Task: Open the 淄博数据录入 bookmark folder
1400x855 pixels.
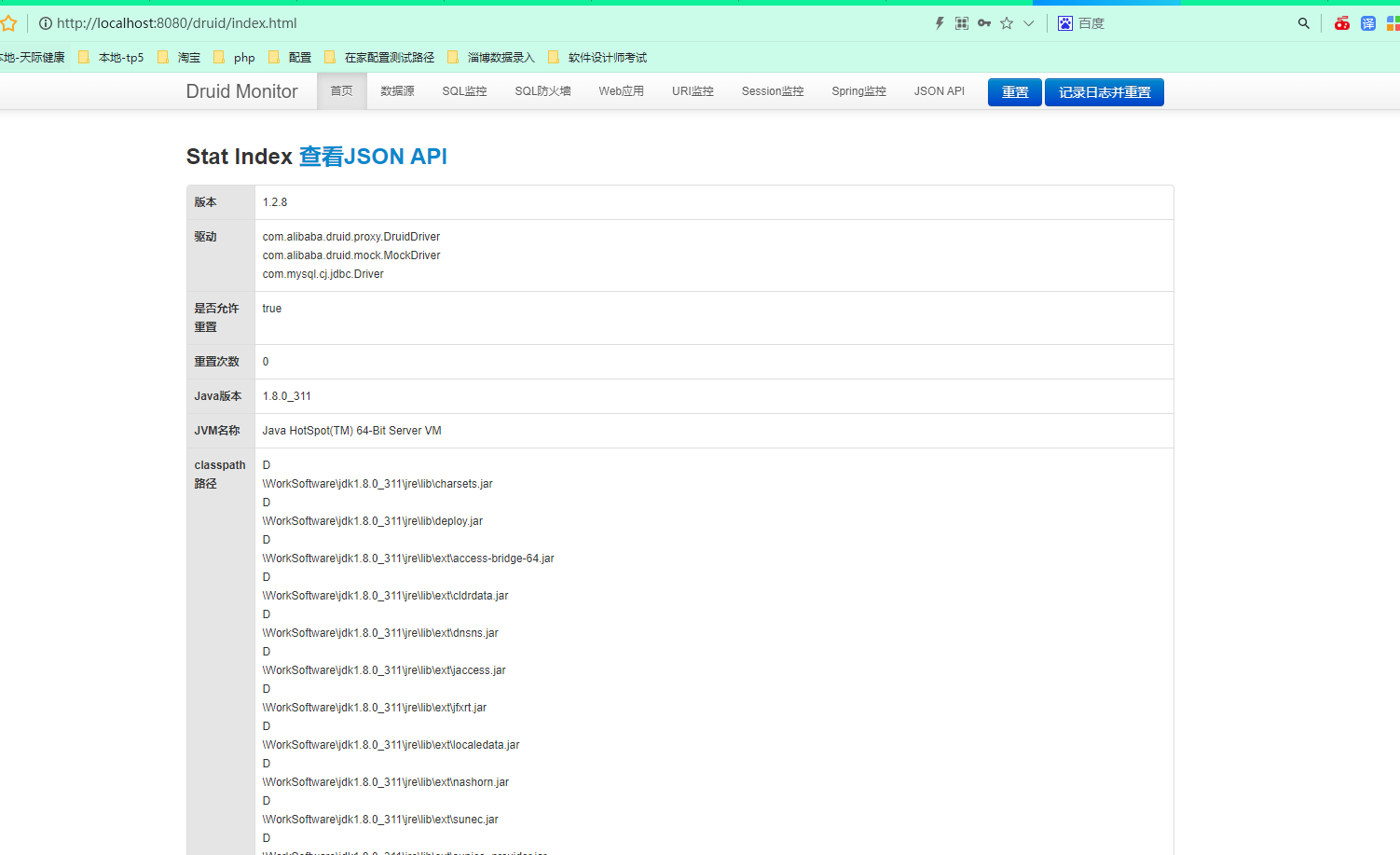Action: 491,58
